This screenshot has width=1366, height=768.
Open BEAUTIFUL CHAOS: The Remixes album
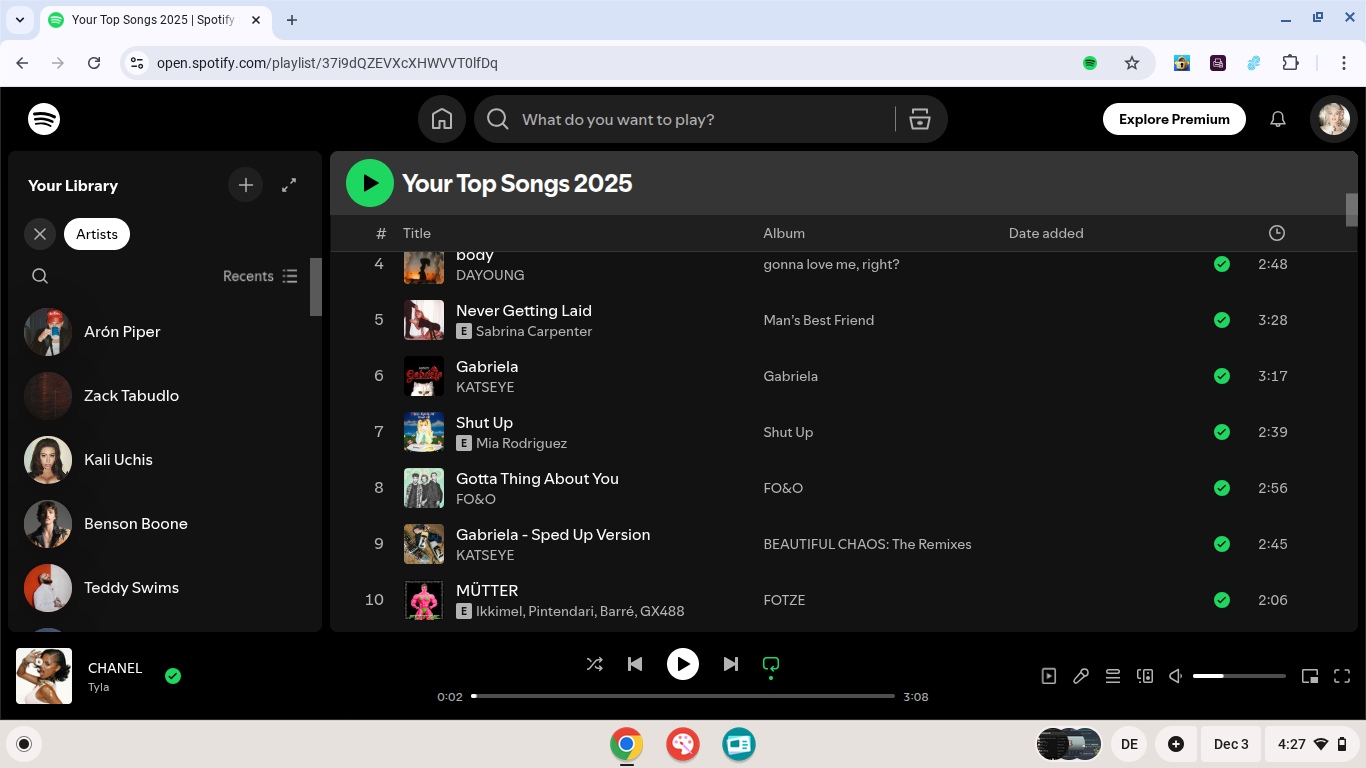point(867,544)
